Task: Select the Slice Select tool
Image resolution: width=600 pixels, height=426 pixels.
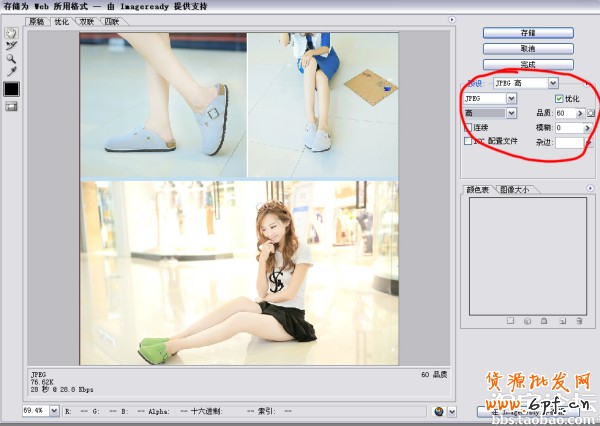Action: (x=12, y=46)
